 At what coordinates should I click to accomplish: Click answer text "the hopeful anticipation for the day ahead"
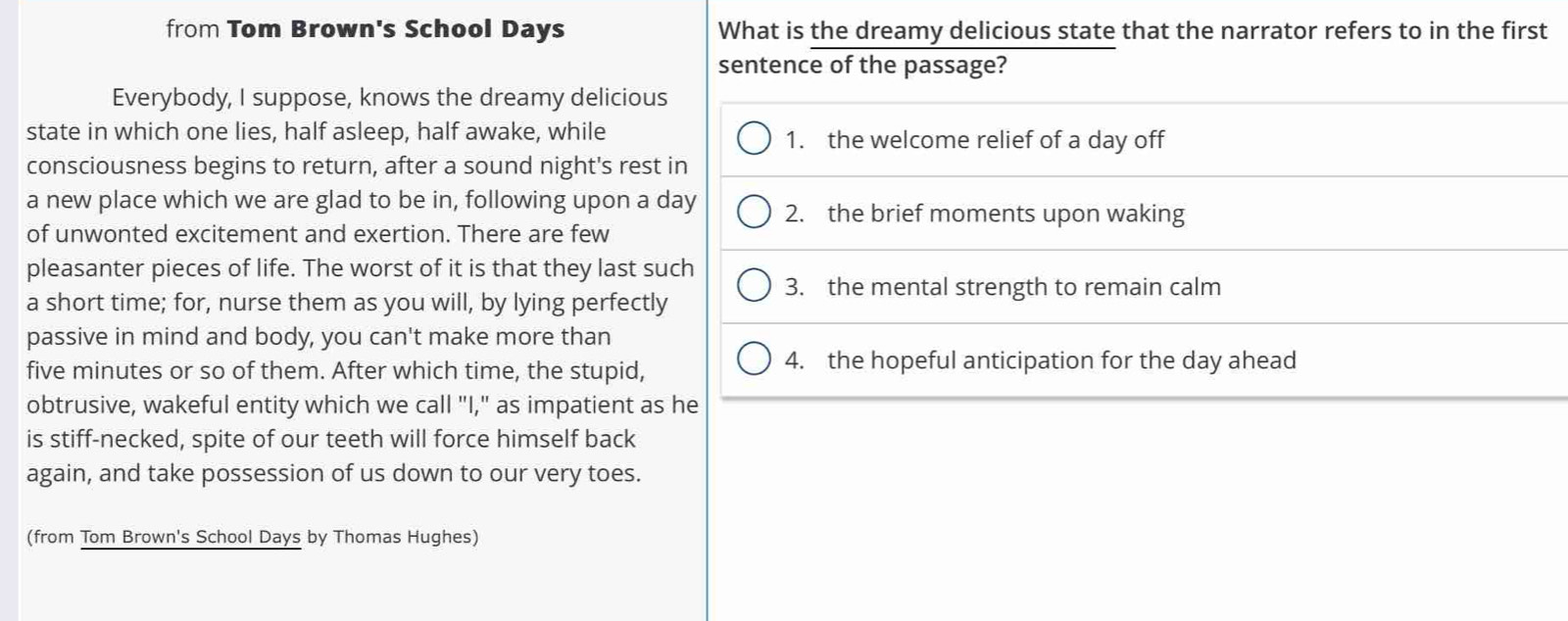click(1061, 360)
